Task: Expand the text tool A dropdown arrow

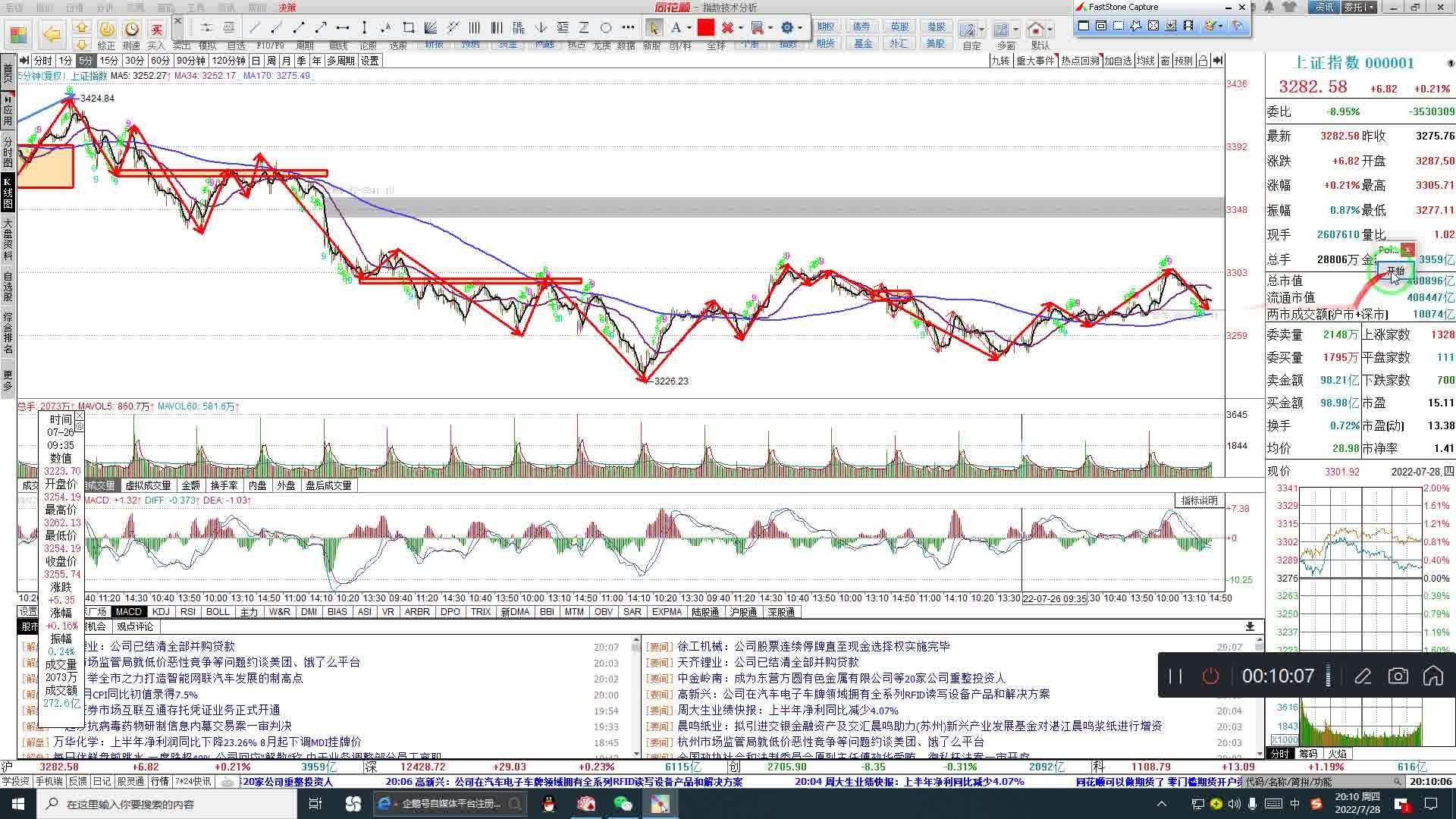Action: pyautogui.click(x=689, y=27)
